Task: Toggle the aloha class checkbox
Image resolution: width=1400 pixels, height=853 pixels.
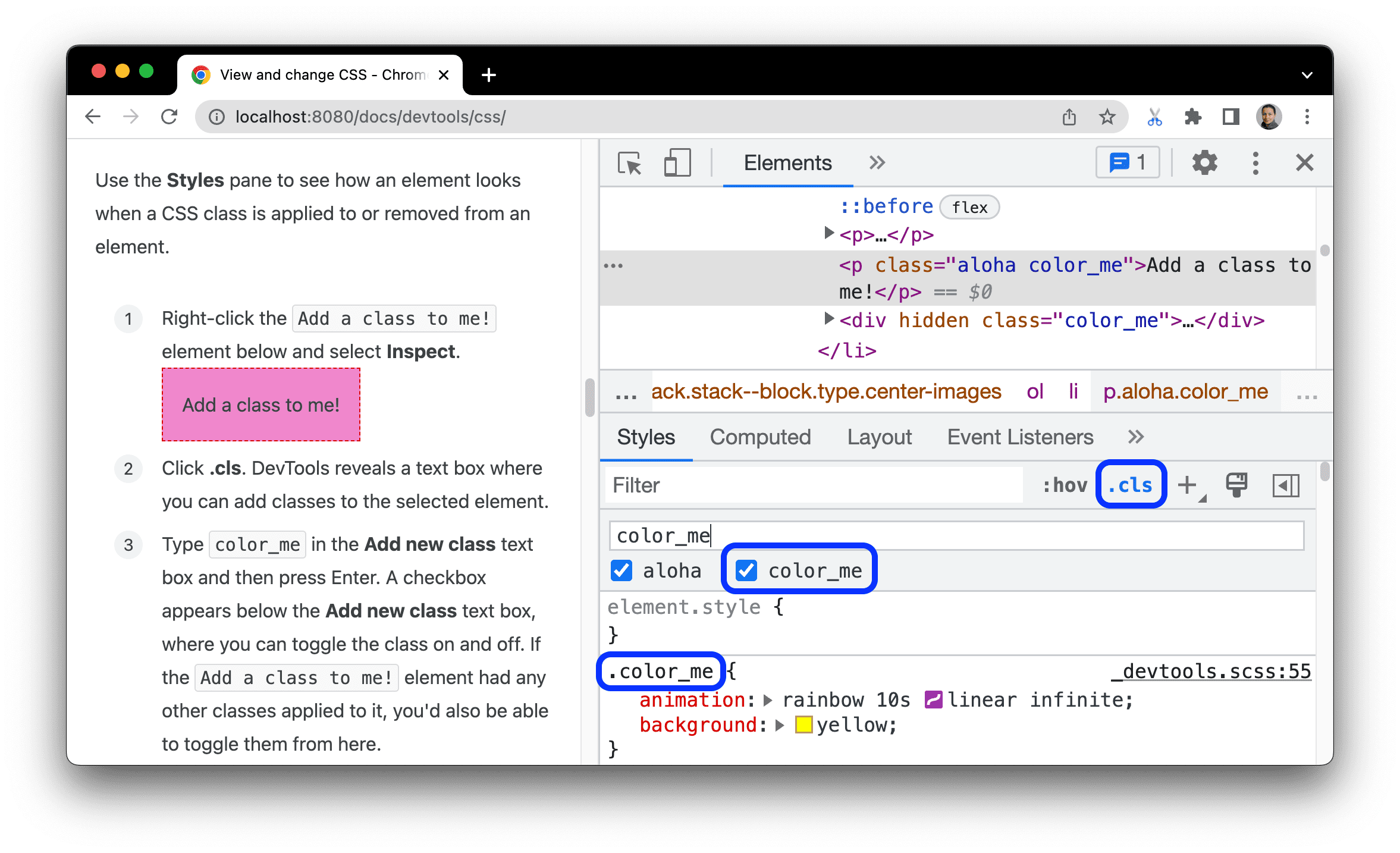Action: [621, 571]
